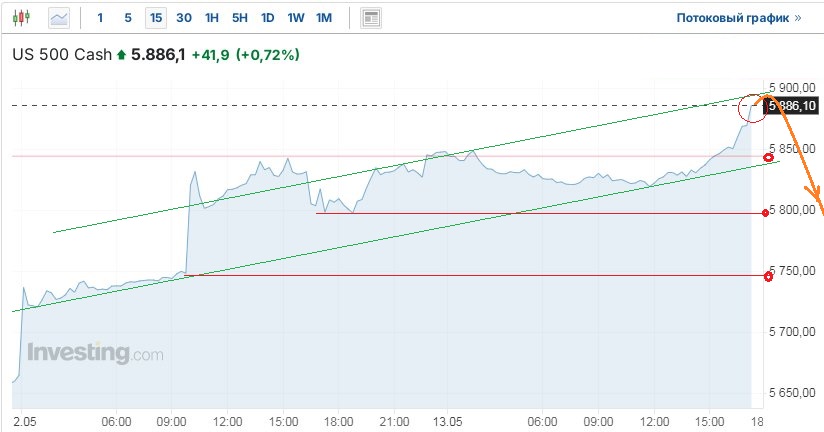Screen dimensions: 824x432
Task: Select the active 15-minute timeframe
Action: tap(156, 18)
